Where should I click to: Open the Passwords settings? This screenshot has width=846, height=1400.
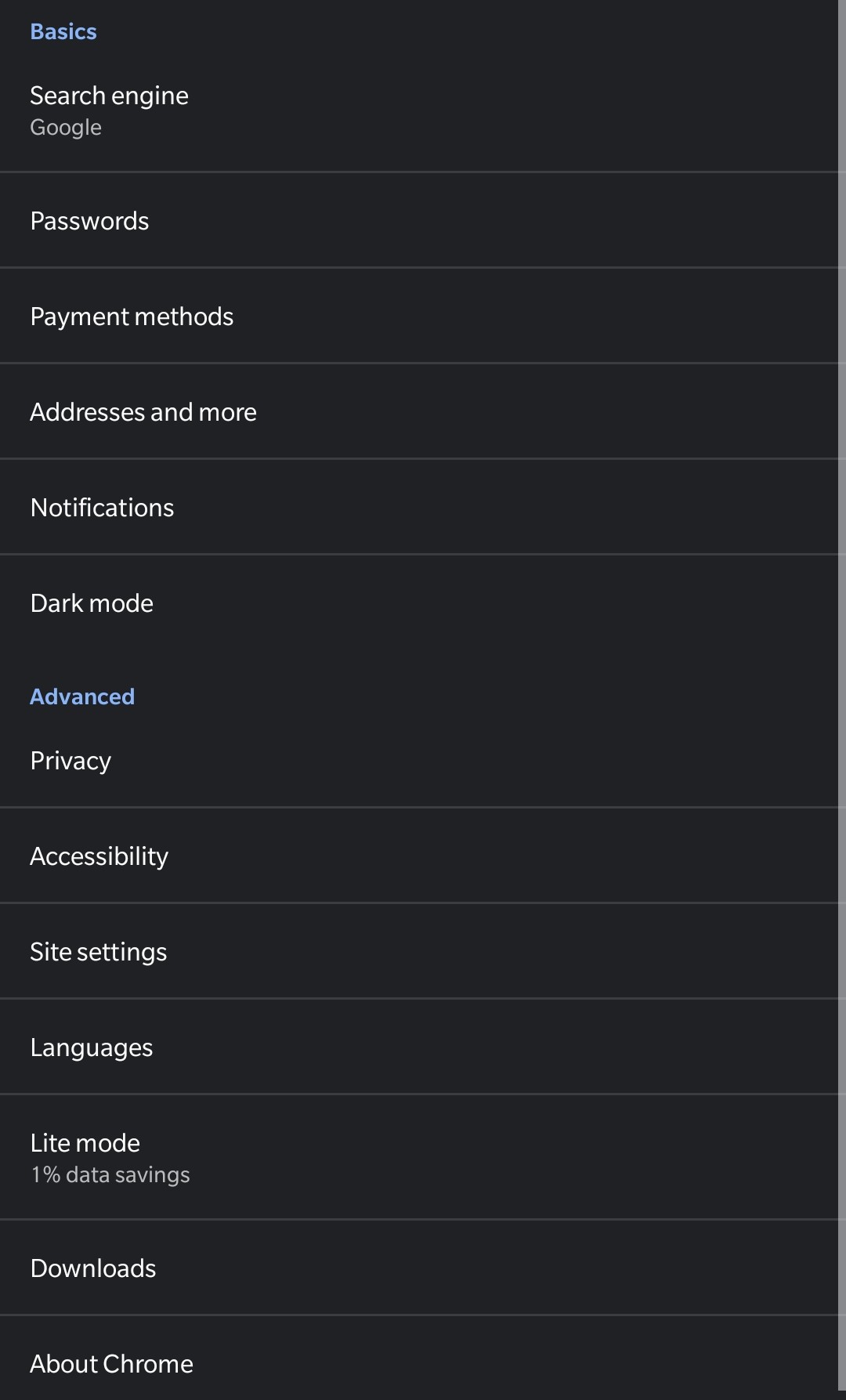pyautogui.click(x=419, y=220)
